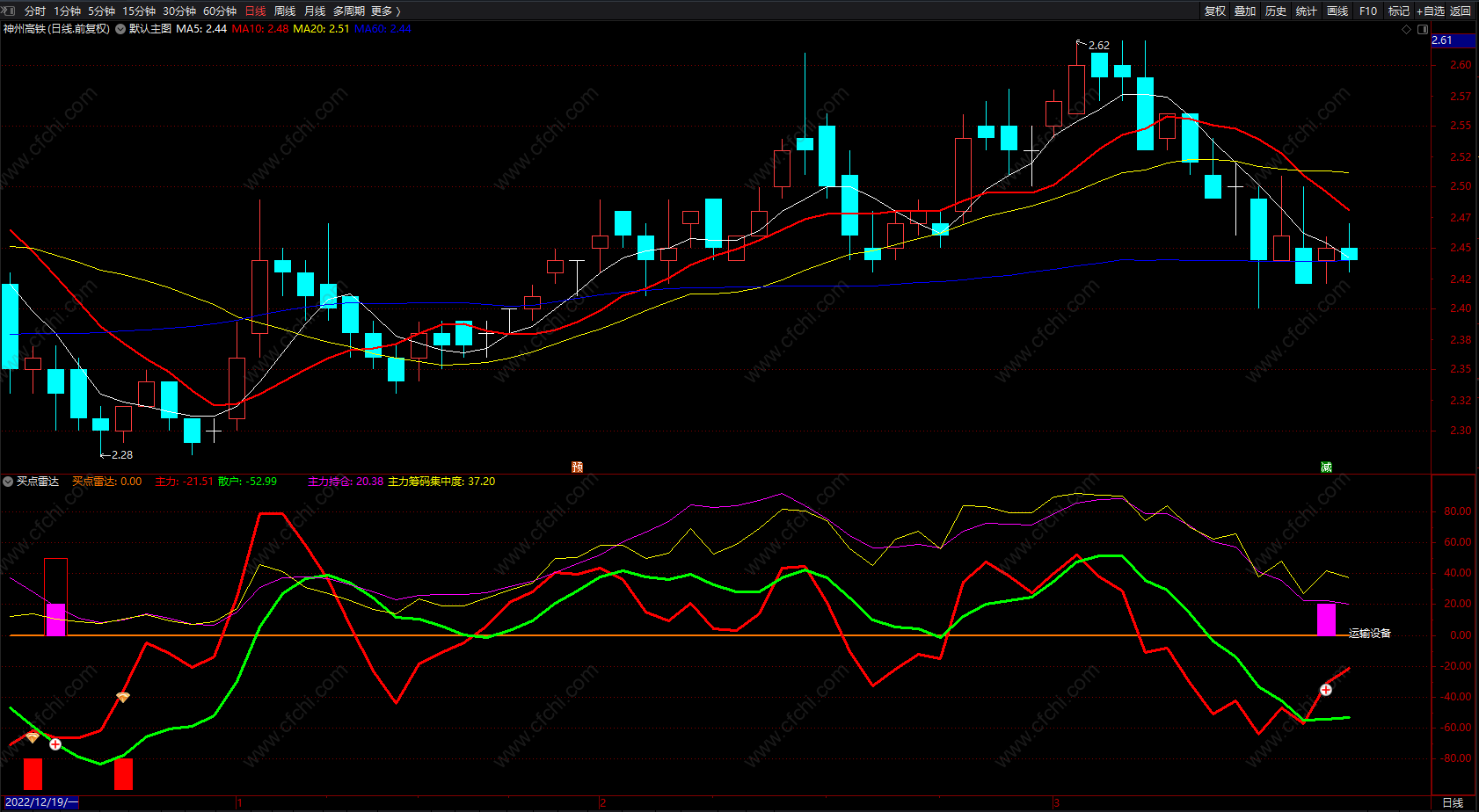Viewport: 1479px width, 812px height.
Task: Click the left red plus signal icon
Action: coord(55,744)
